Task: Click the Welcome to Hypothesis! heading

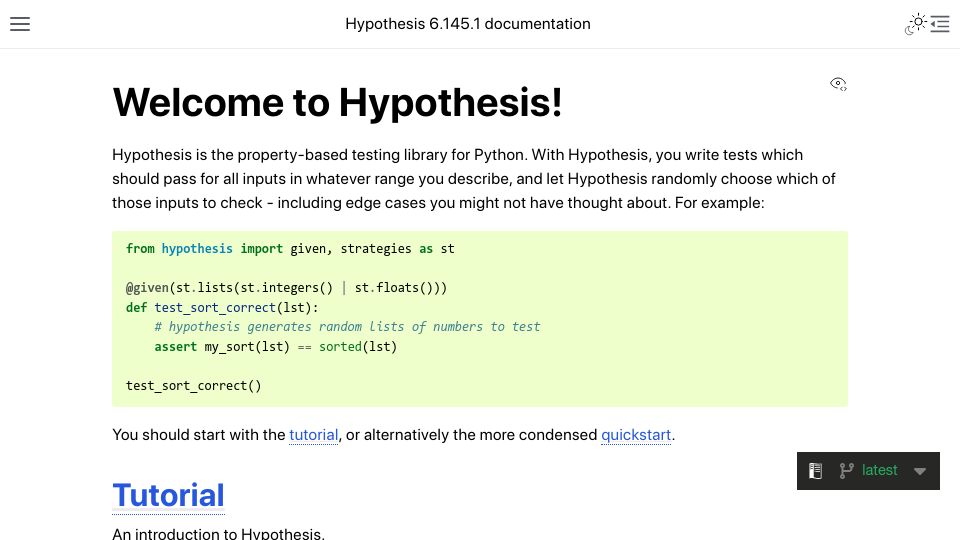Action: point(337,102)
